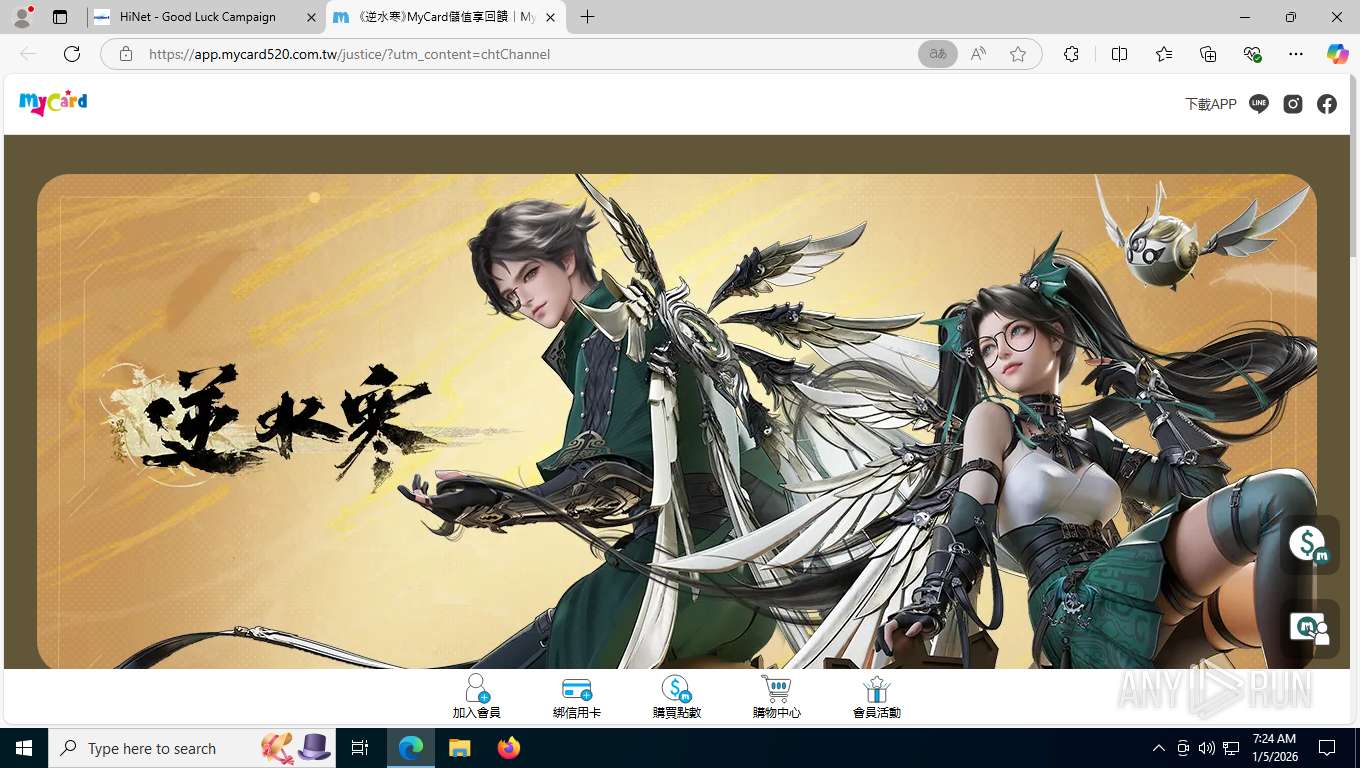
Task: Click the volume speaker tray icon
Action: [x=1206, y=748]
